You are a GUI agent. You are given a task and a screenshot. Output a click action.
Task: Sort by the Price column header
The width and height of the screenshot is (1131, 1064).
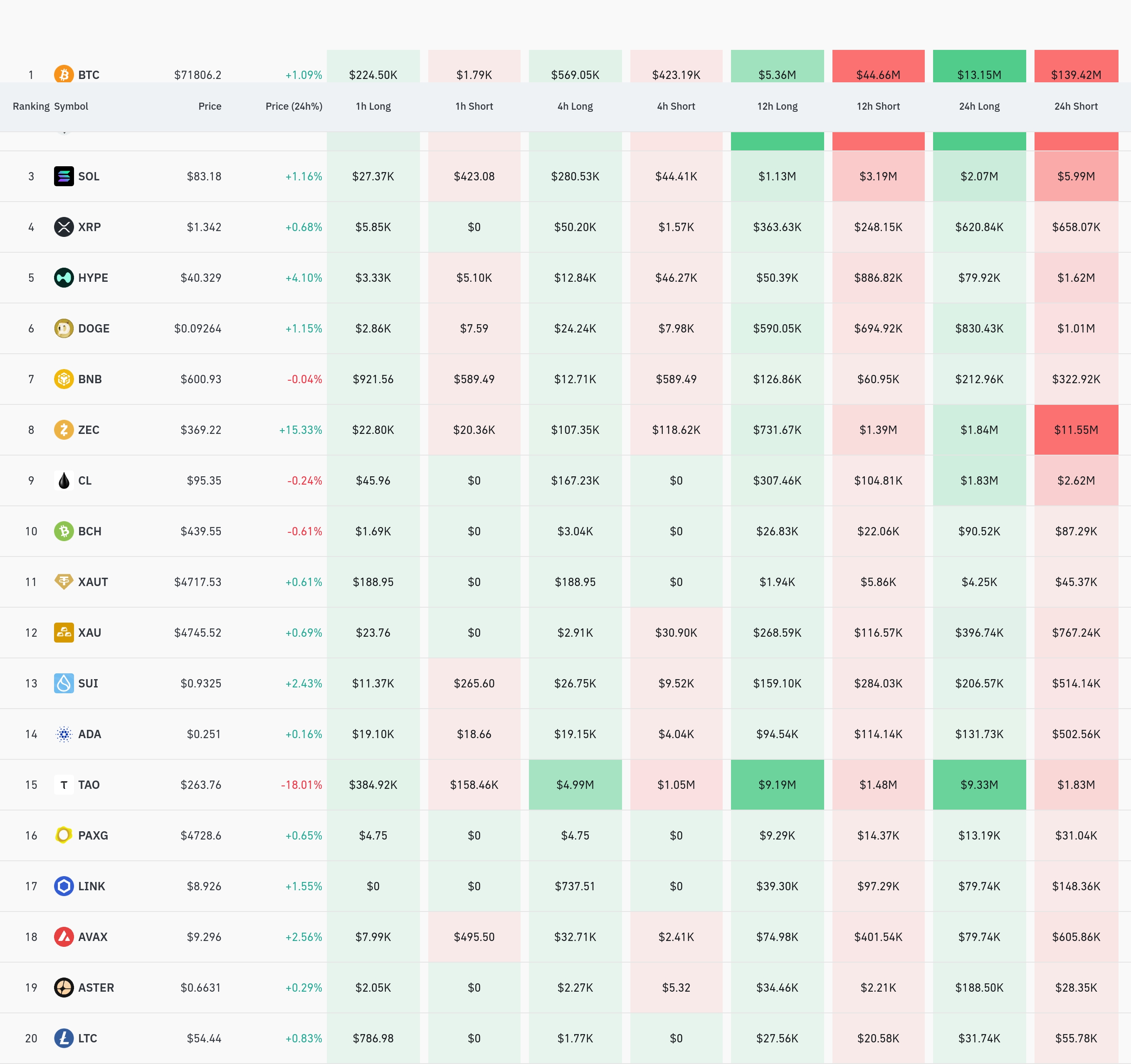pyautogui.click(x=210, y=106)
